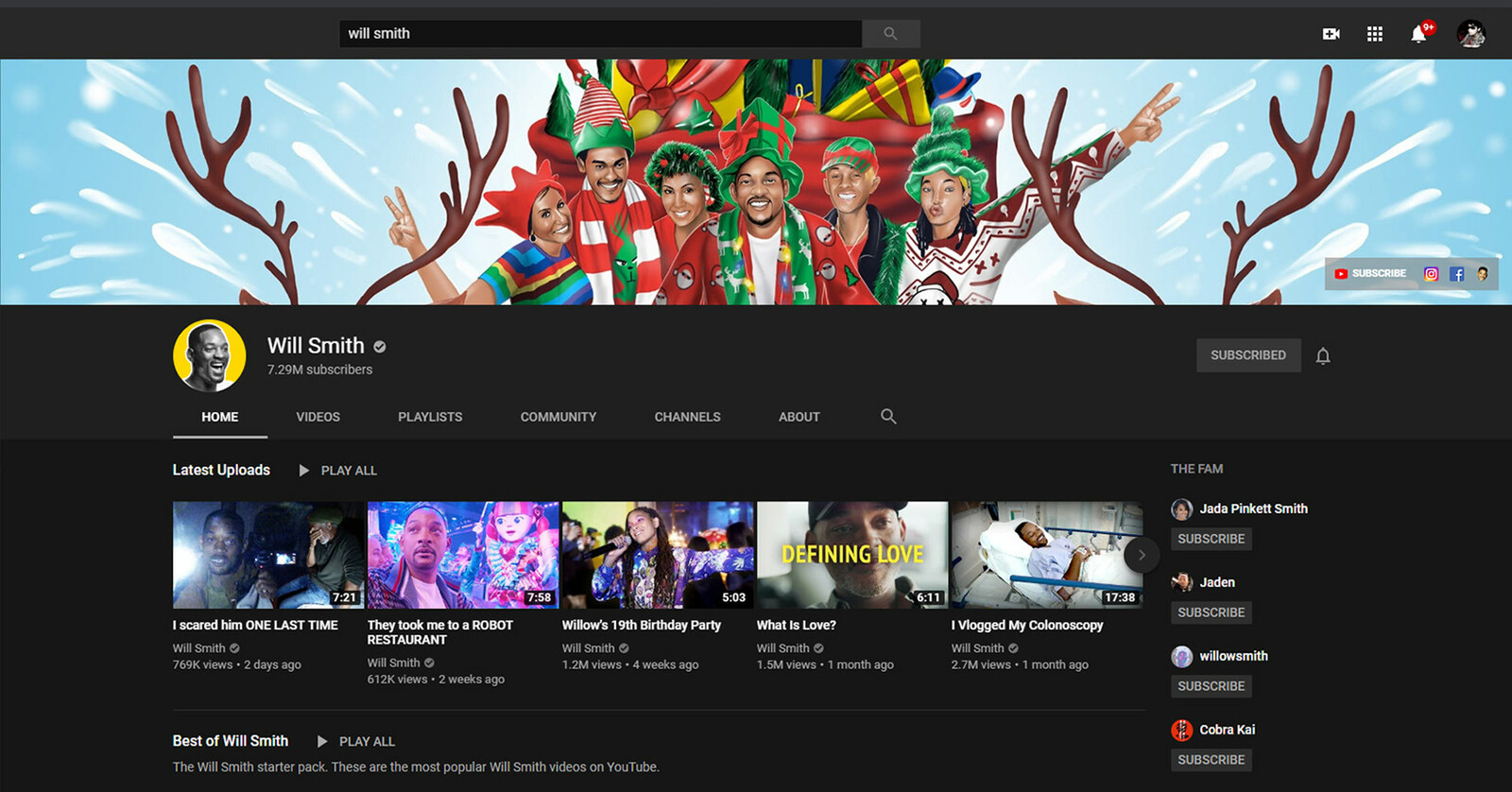Click 'I Vlogged My Colonoscopy' title
Image resolution: width=1512 pixels, height=792 pixels.
[1027, 625]
